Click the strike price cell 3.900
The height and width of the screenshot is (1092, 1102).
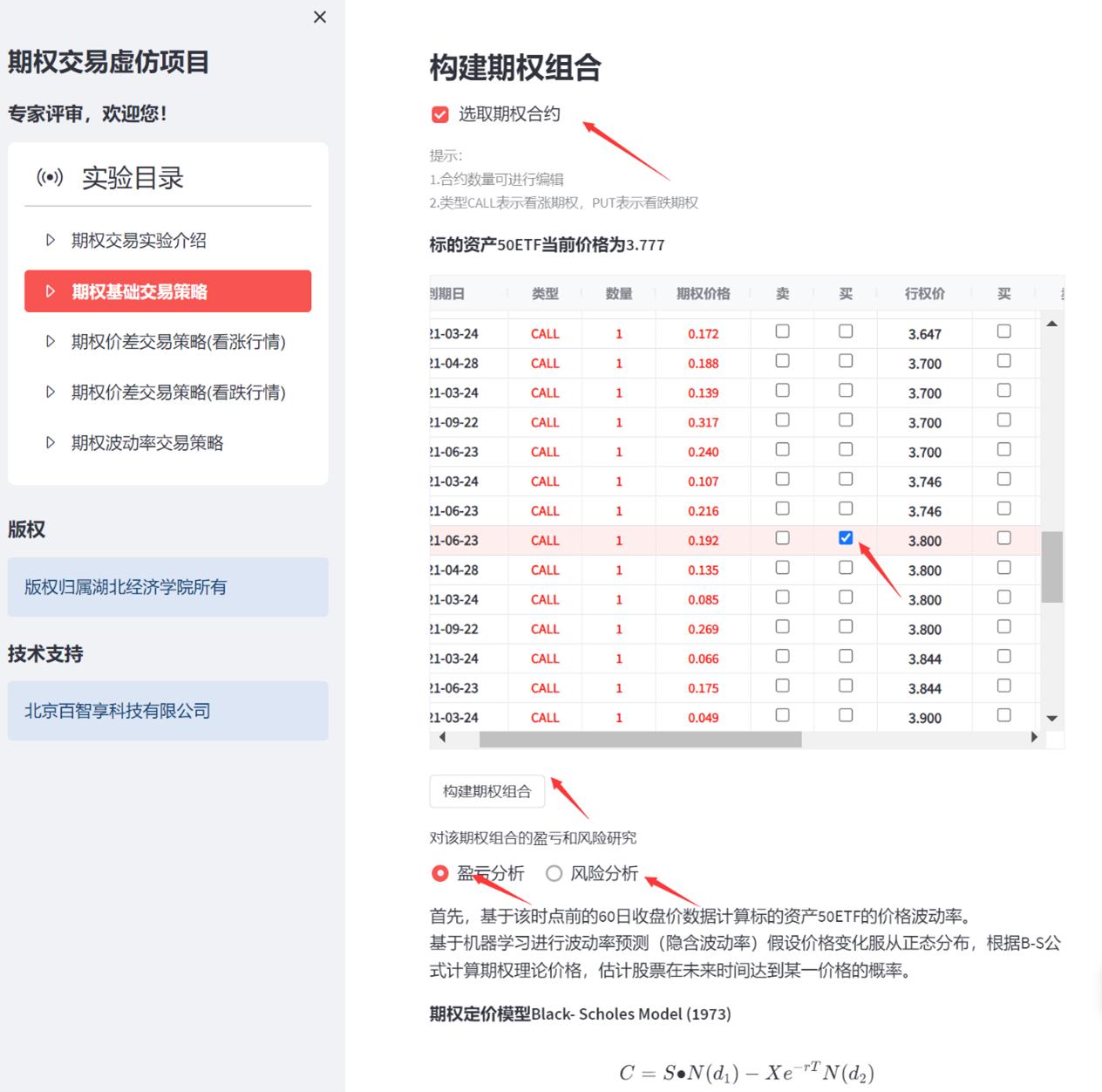tap(925, 718)
